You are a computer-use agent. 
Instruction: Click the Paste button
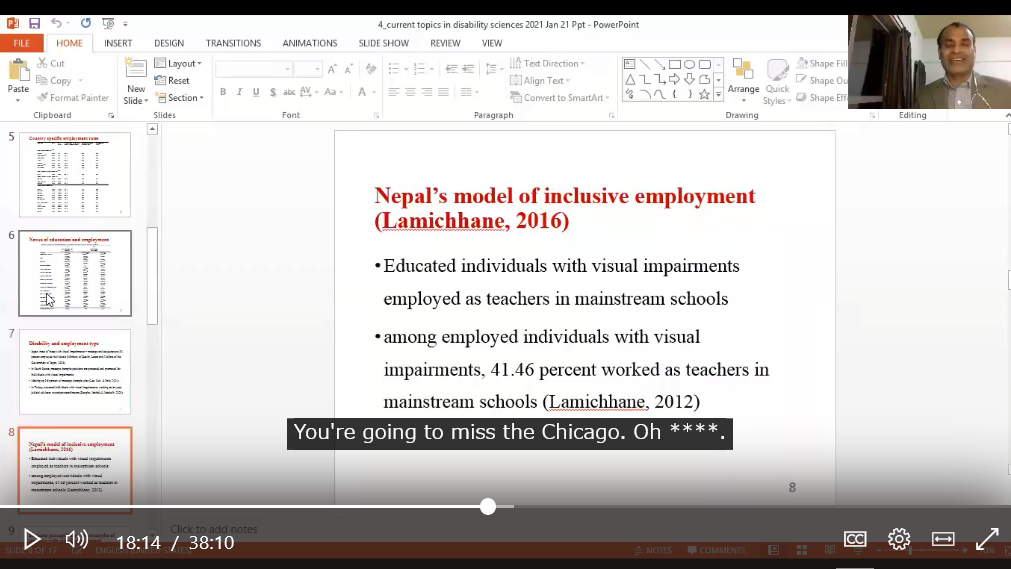(18, 81)
